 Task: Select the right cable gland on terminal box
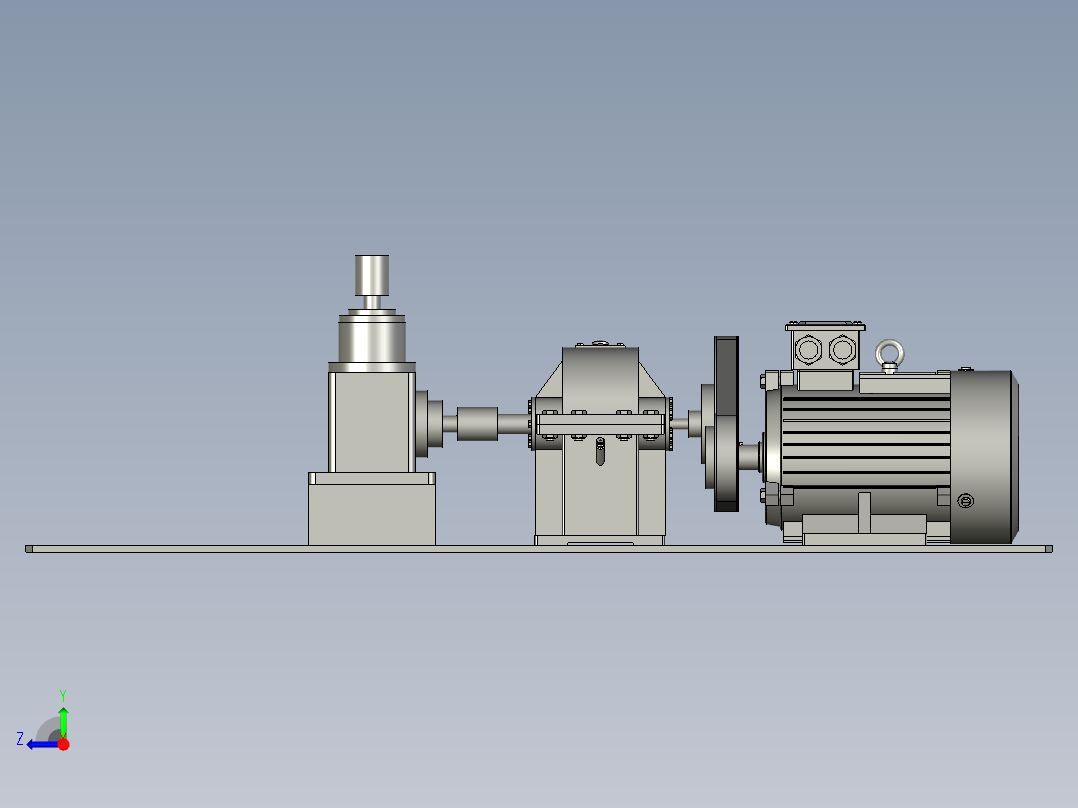pos(842,349)
